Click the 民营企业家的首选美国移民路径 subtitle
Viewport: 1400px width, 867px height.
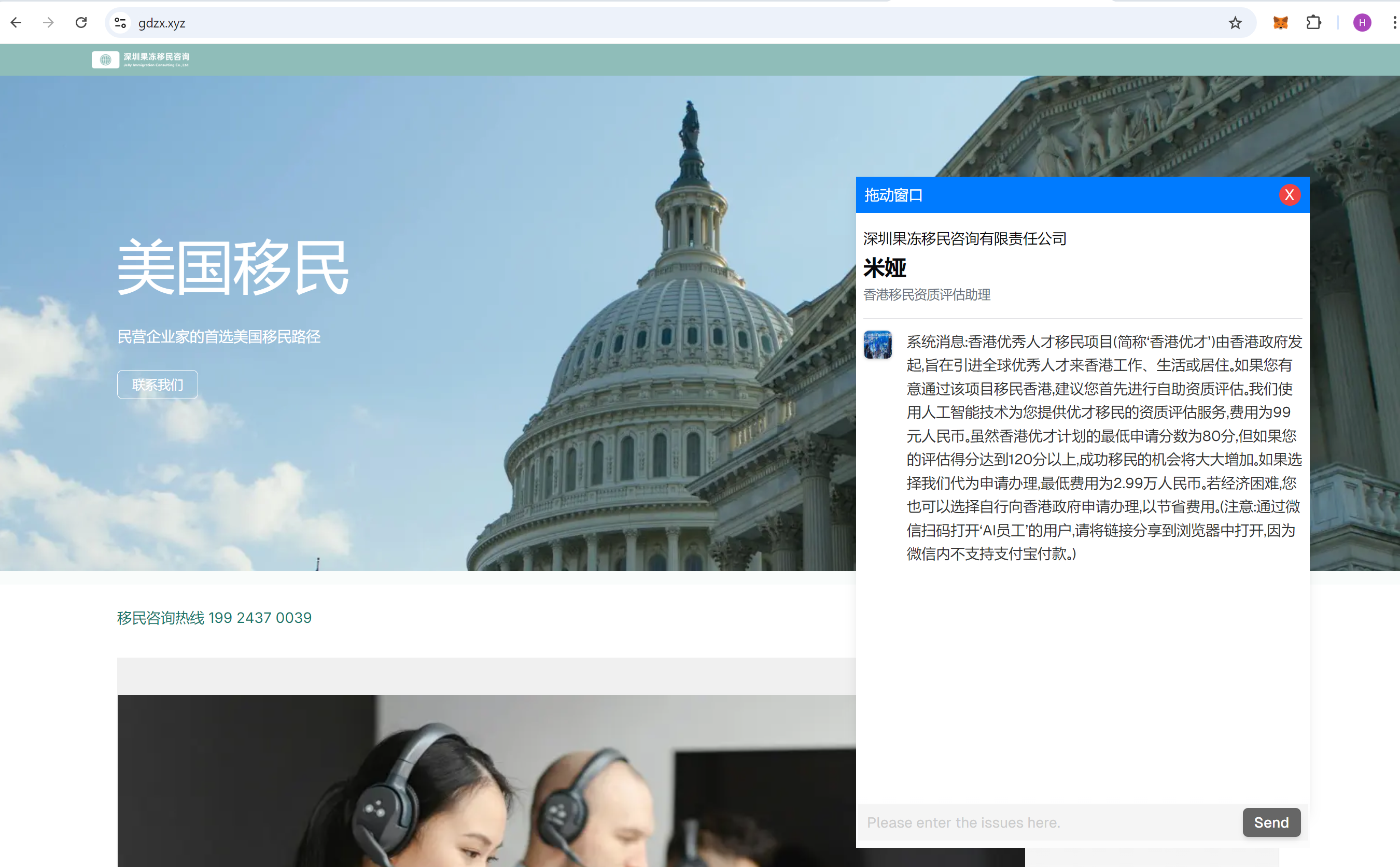pyautogui.click(x=219, y=337)
